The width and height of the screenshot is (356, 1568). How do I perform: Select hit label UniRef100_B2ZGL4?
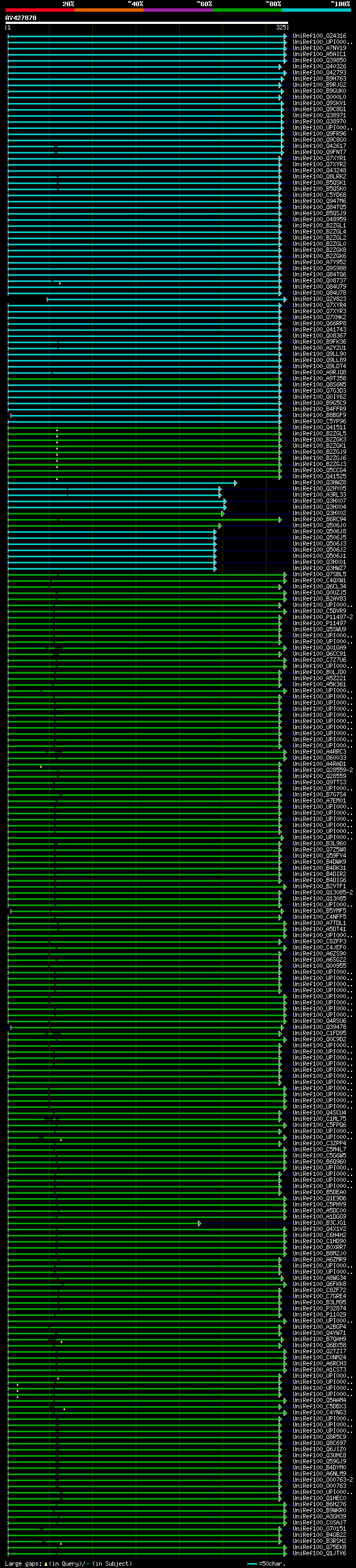point(319,232)
